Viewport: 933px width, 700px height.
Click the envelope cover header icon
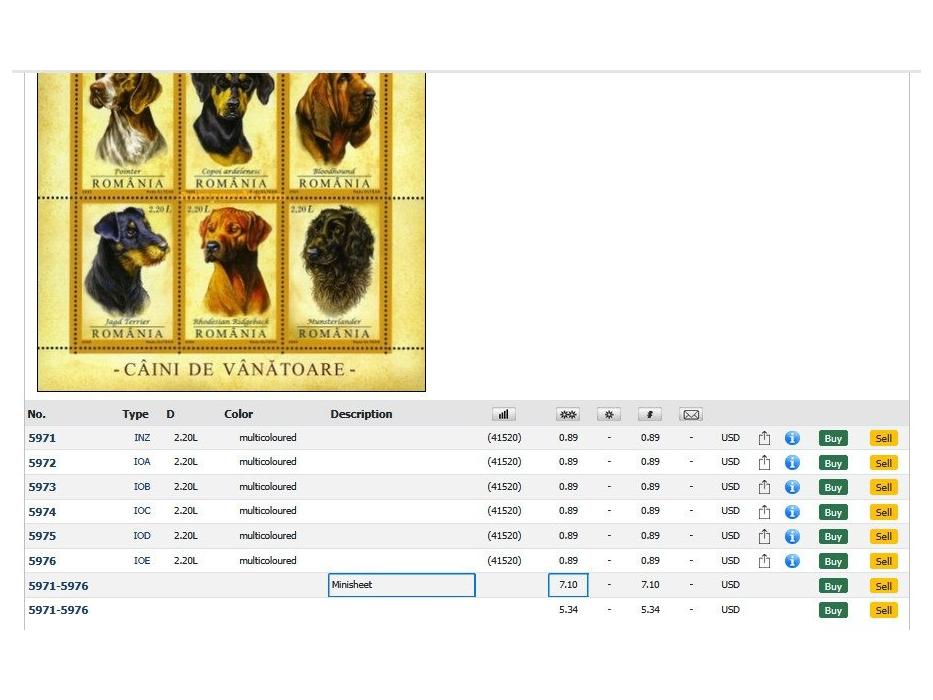tap(691, 414)
